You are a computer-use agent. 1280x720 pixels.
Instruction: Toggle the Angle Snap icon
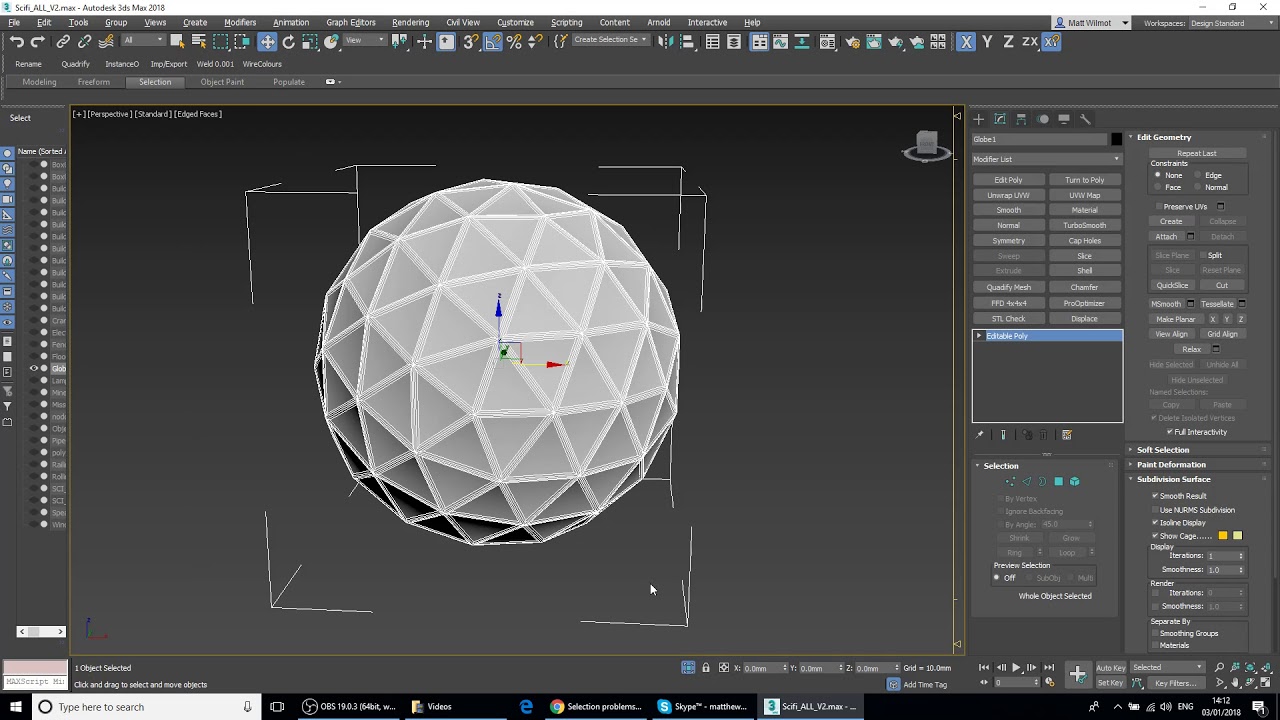click(493, 41)
